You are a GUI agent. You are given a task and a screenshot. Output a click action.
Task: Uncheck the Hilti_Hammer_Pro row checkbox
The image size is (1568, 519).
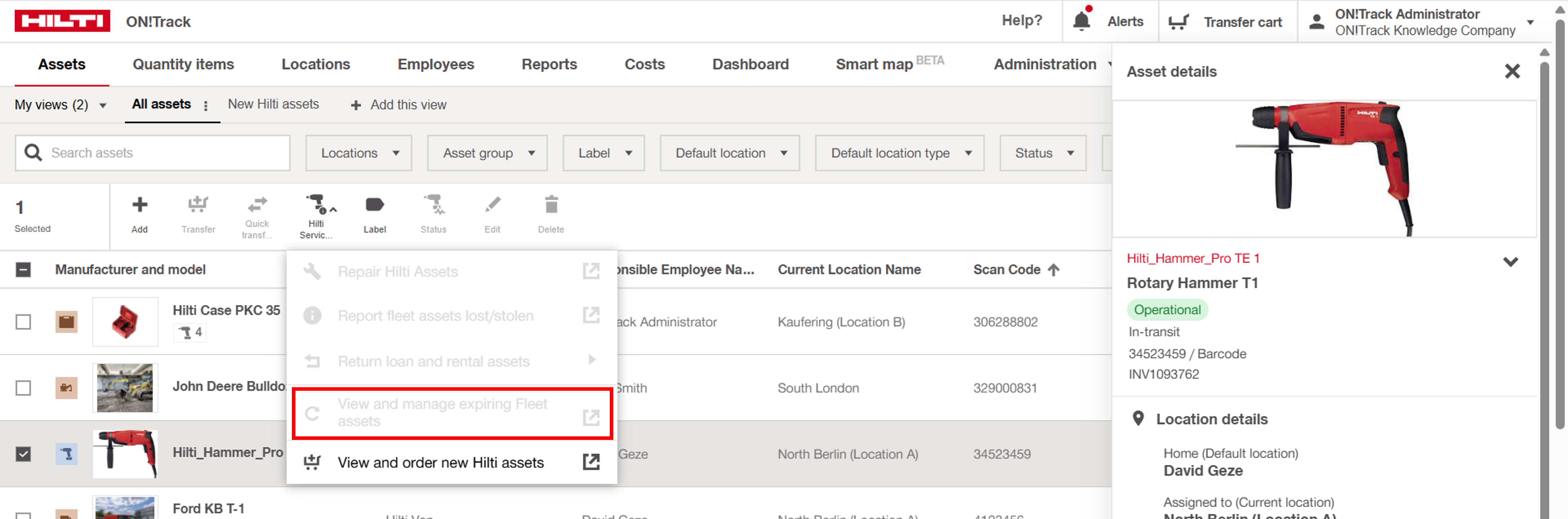(23, 454)
